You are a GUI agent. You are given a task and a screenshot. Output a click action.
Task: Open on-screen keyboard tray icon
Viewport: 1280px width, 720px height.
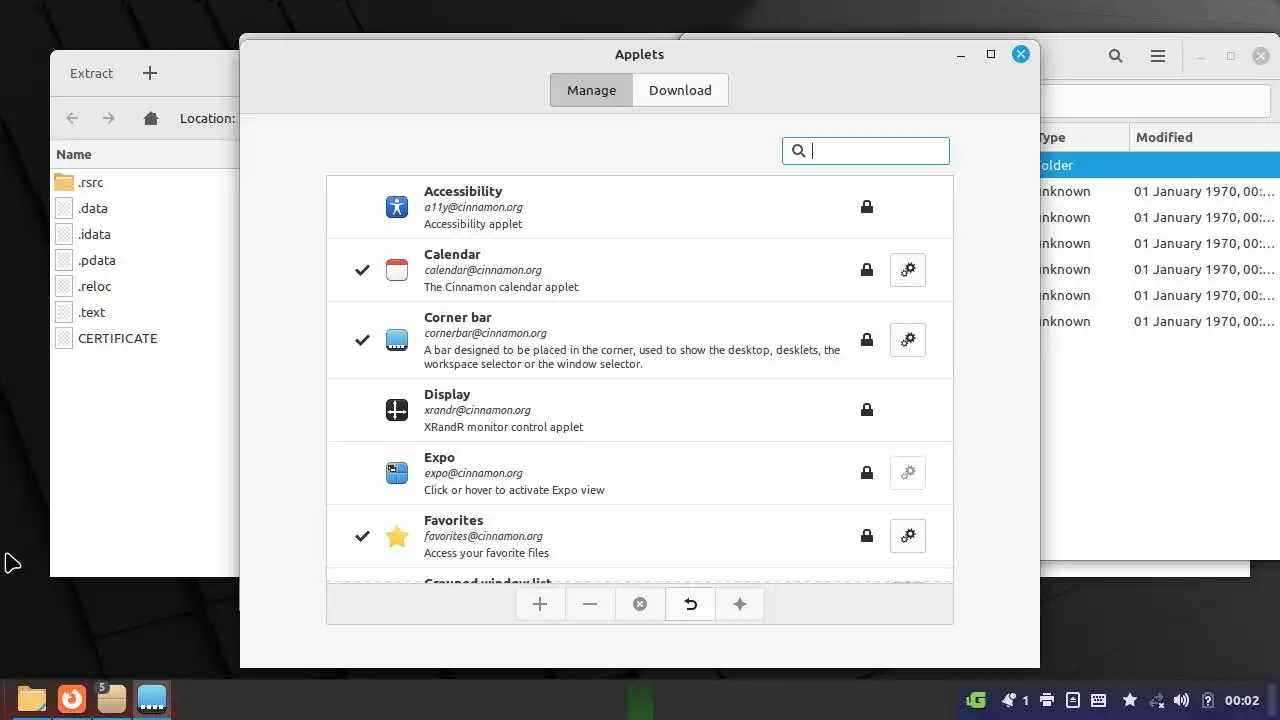pos(1098,700)
